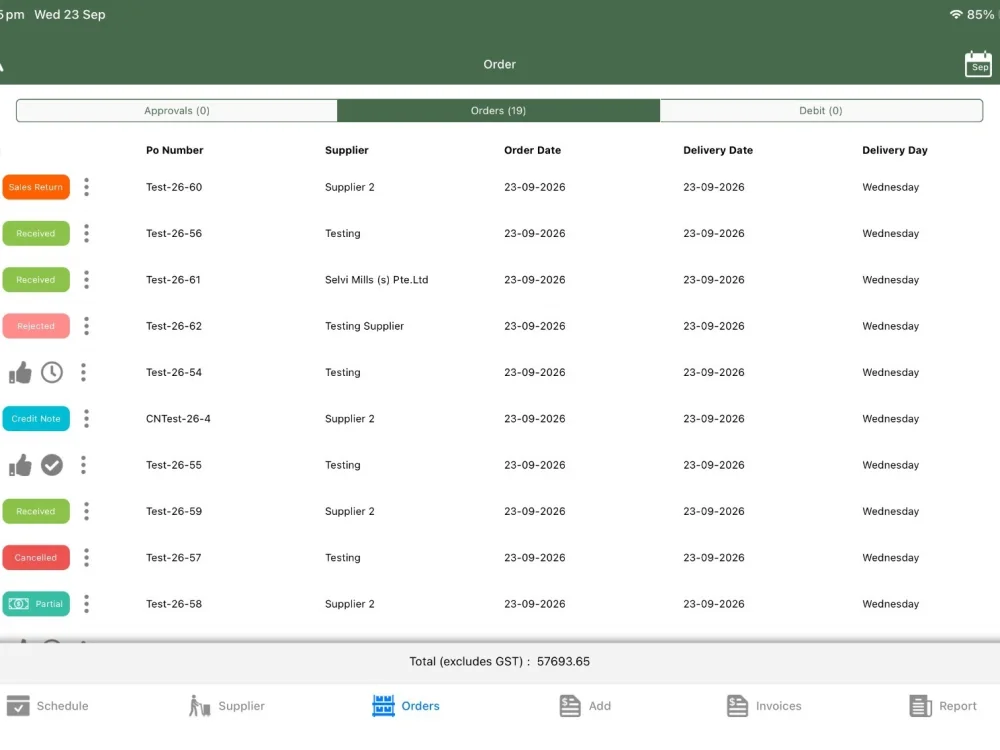Open three-dot menu for Test-26-54
The image size is (1000, 750).
[83, 372]
